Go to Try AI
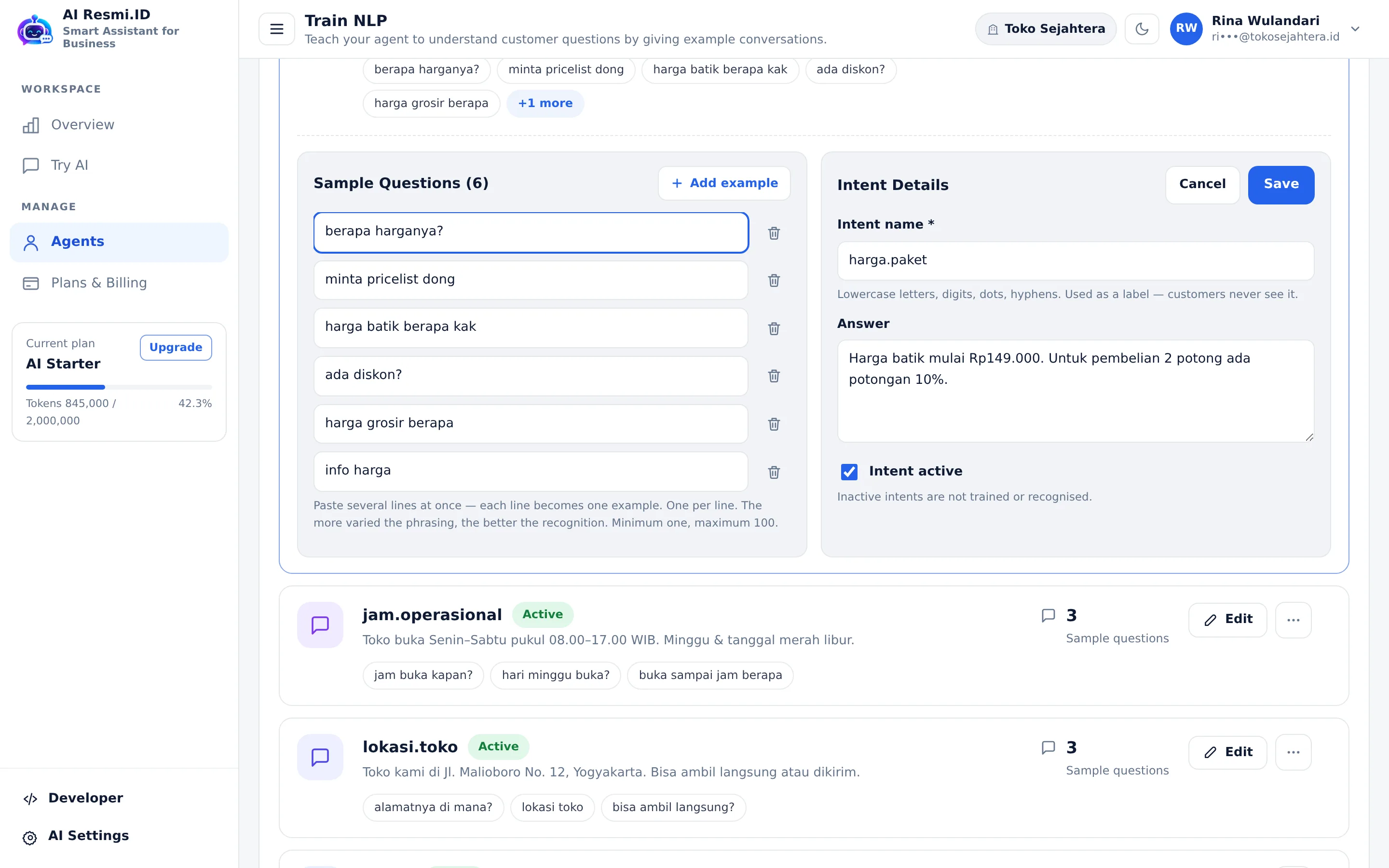Screen dimensions: 1389x868 click(x=119, y=165)
